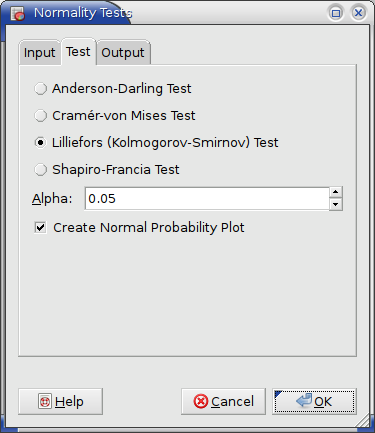The width and height of the screenshot is (375, 433).
Task: Open the Output tab
Action: coord(123,53)
